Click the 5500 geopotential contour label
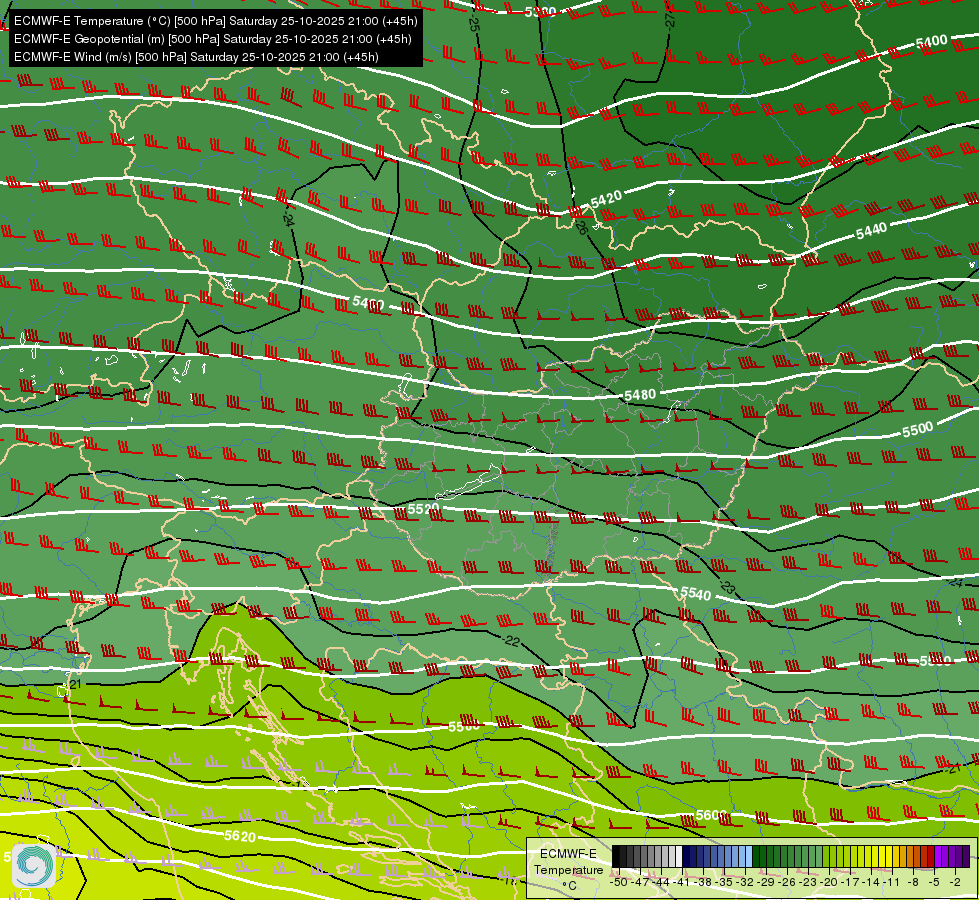 pos(917,429)
